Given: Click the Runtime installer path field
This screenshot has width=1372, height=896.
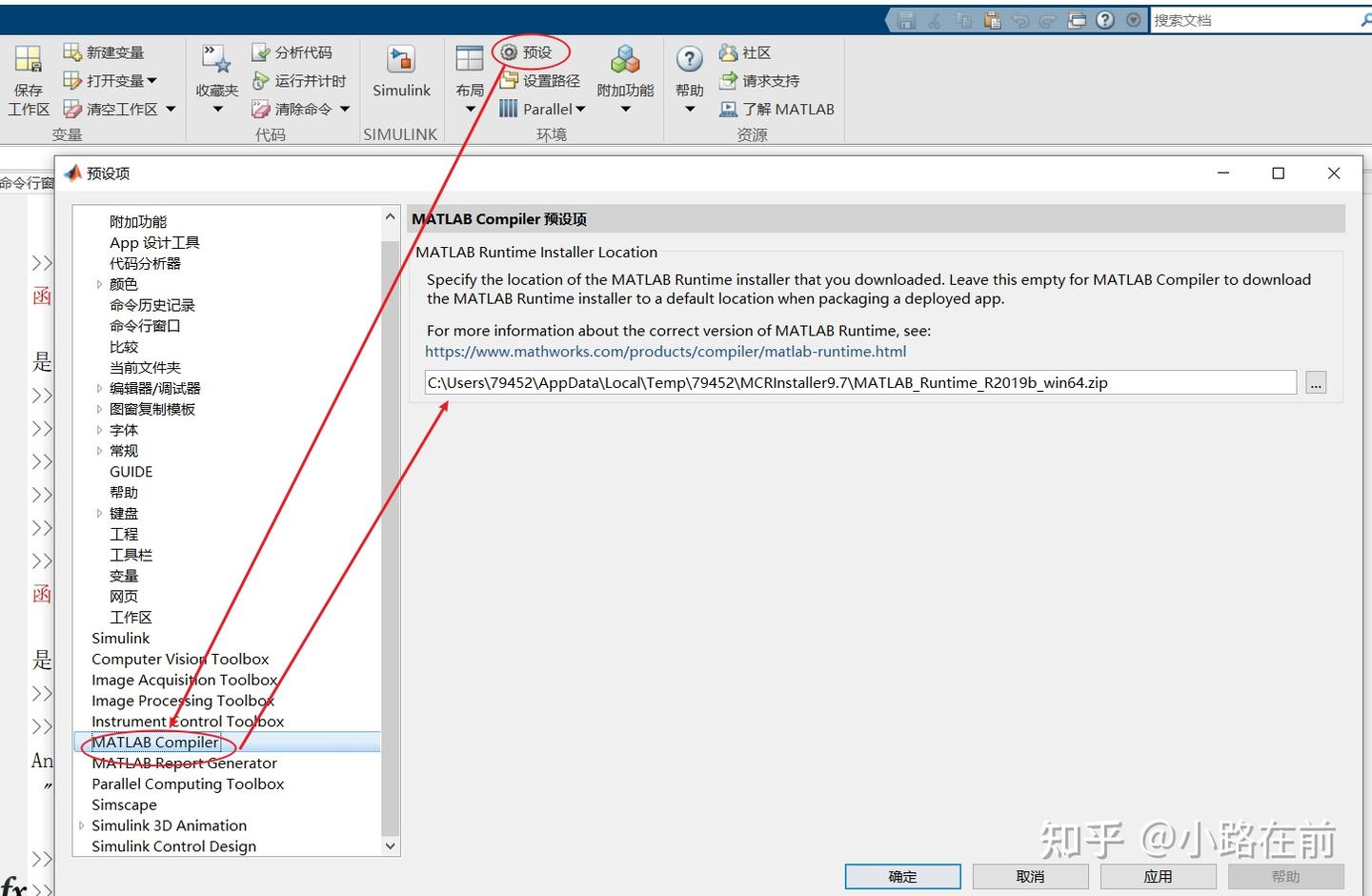Looking at the screenshot, I should point(860,382).
